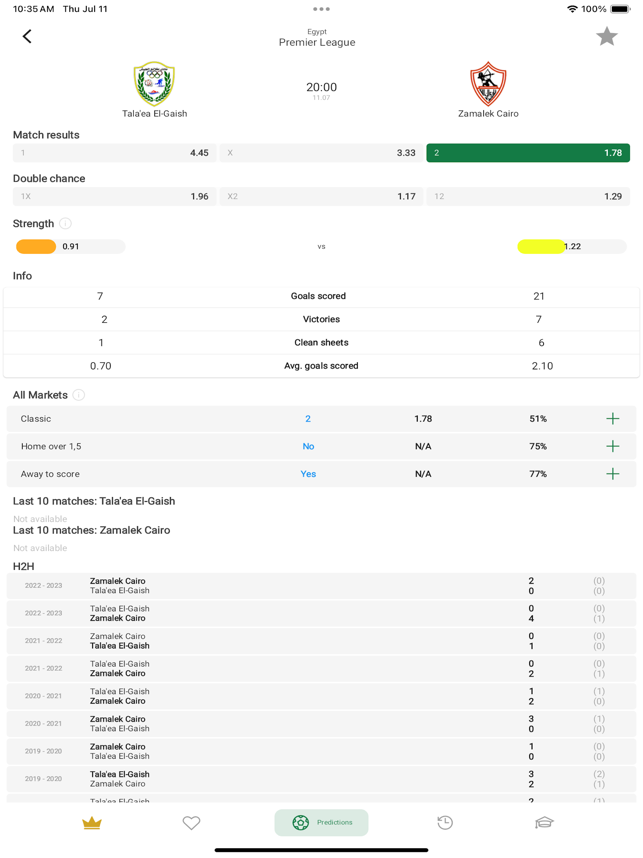Mark match as favorite with star
643x858 pixels.
click(x=606, y=37)
